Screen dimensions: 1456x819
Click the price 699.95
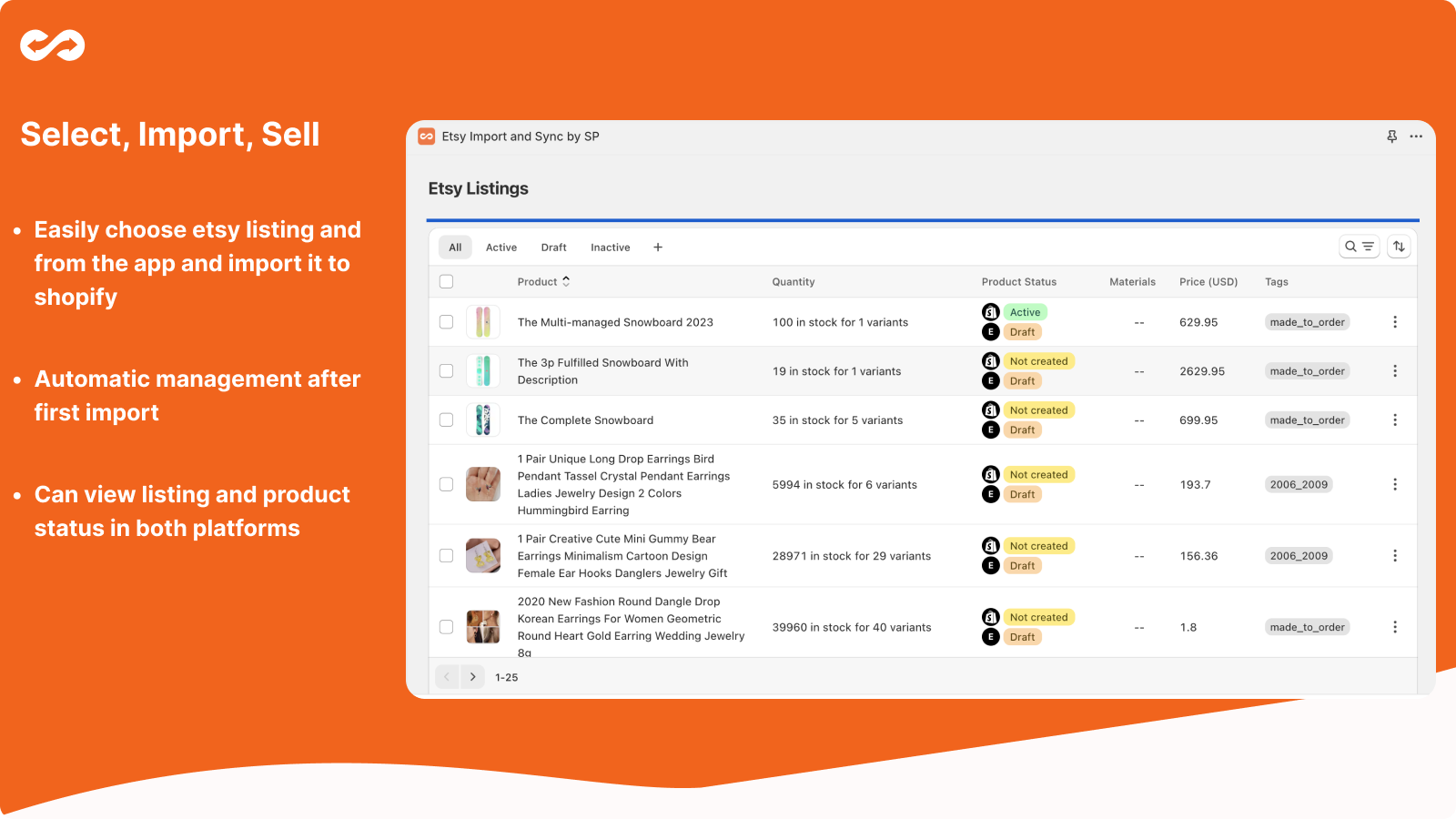click(x=1198, y=420)
